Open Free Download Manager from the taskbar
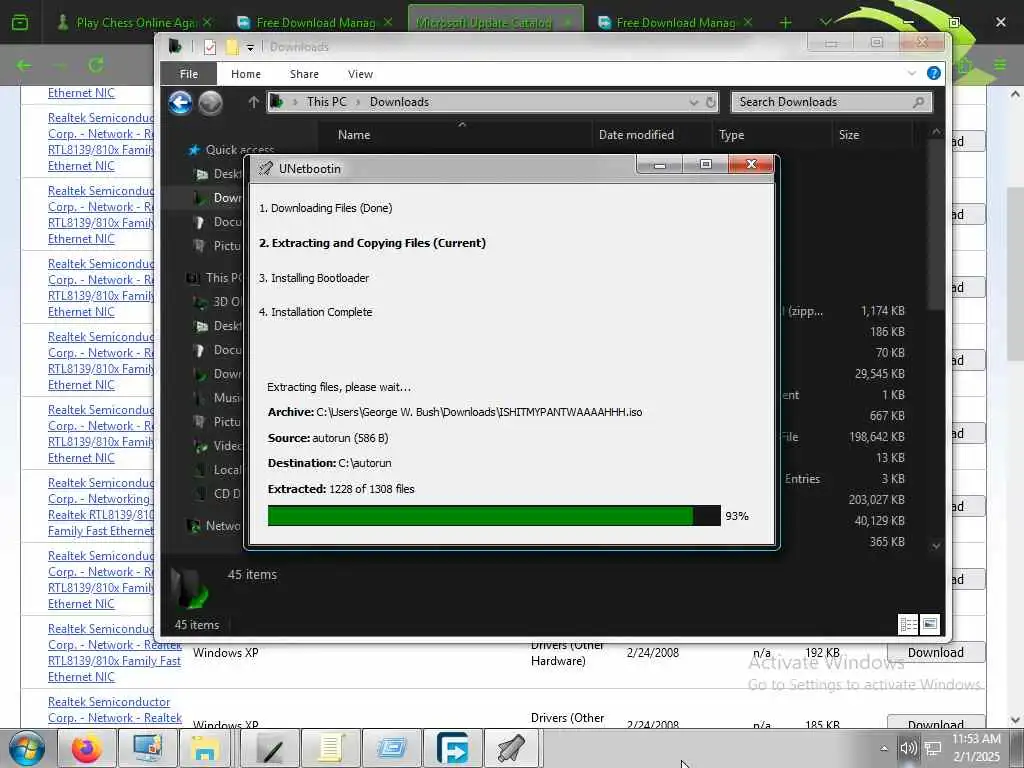Viewport: 1024px width, 768px height. 453,748
